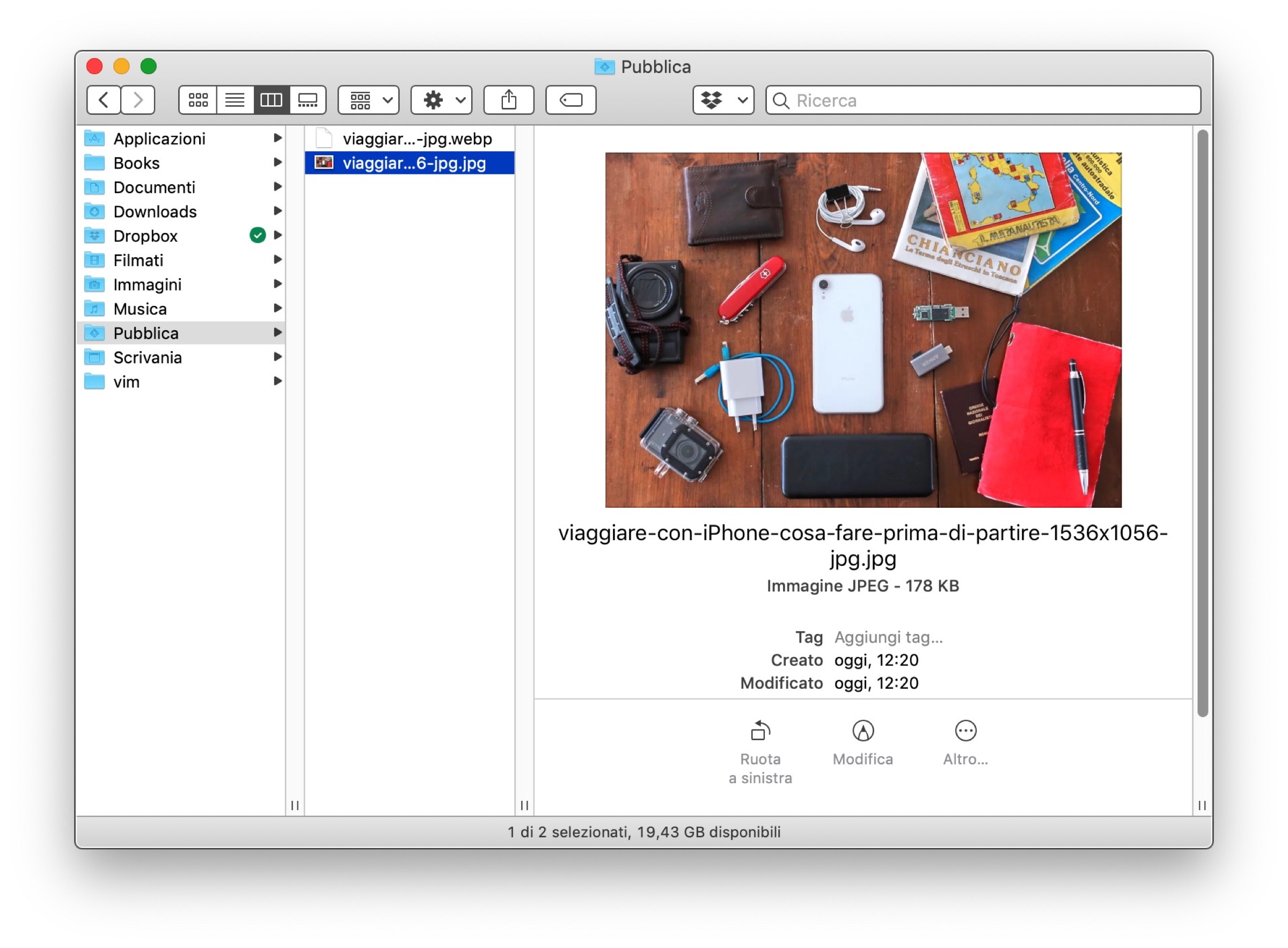Click the Back navigation arrow
1288x948 pixels.
pyautogui.click(x=103, y=100)
